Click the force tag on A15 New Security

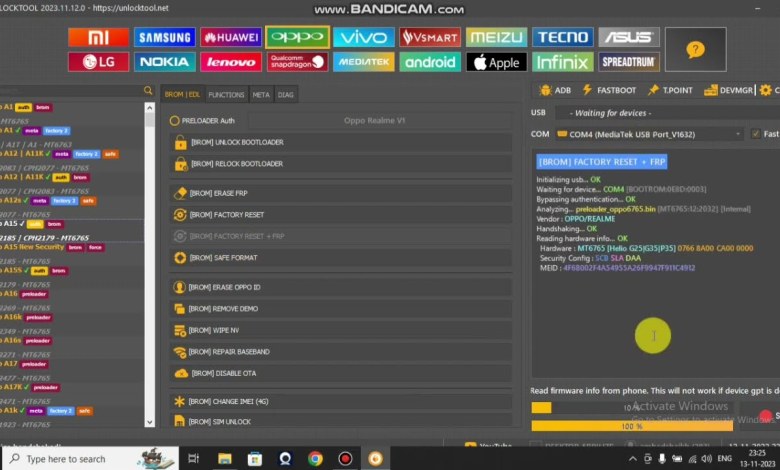(95, 248)
